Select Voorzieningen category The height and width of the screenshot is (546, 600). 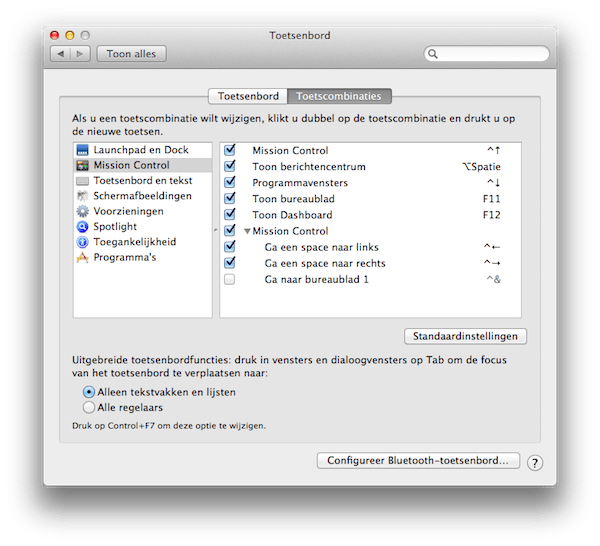pos(143,211)
